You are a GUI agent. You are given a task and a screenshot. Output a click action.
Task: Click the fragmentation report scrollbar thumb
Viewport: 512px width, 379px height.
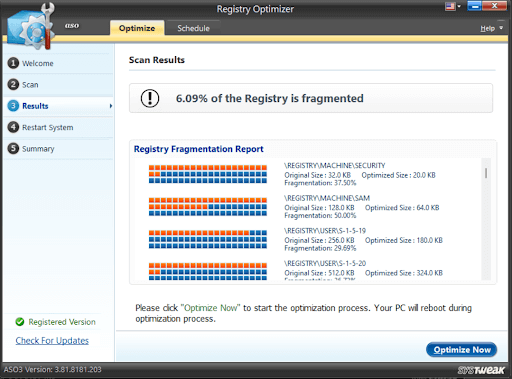[486, 173]
